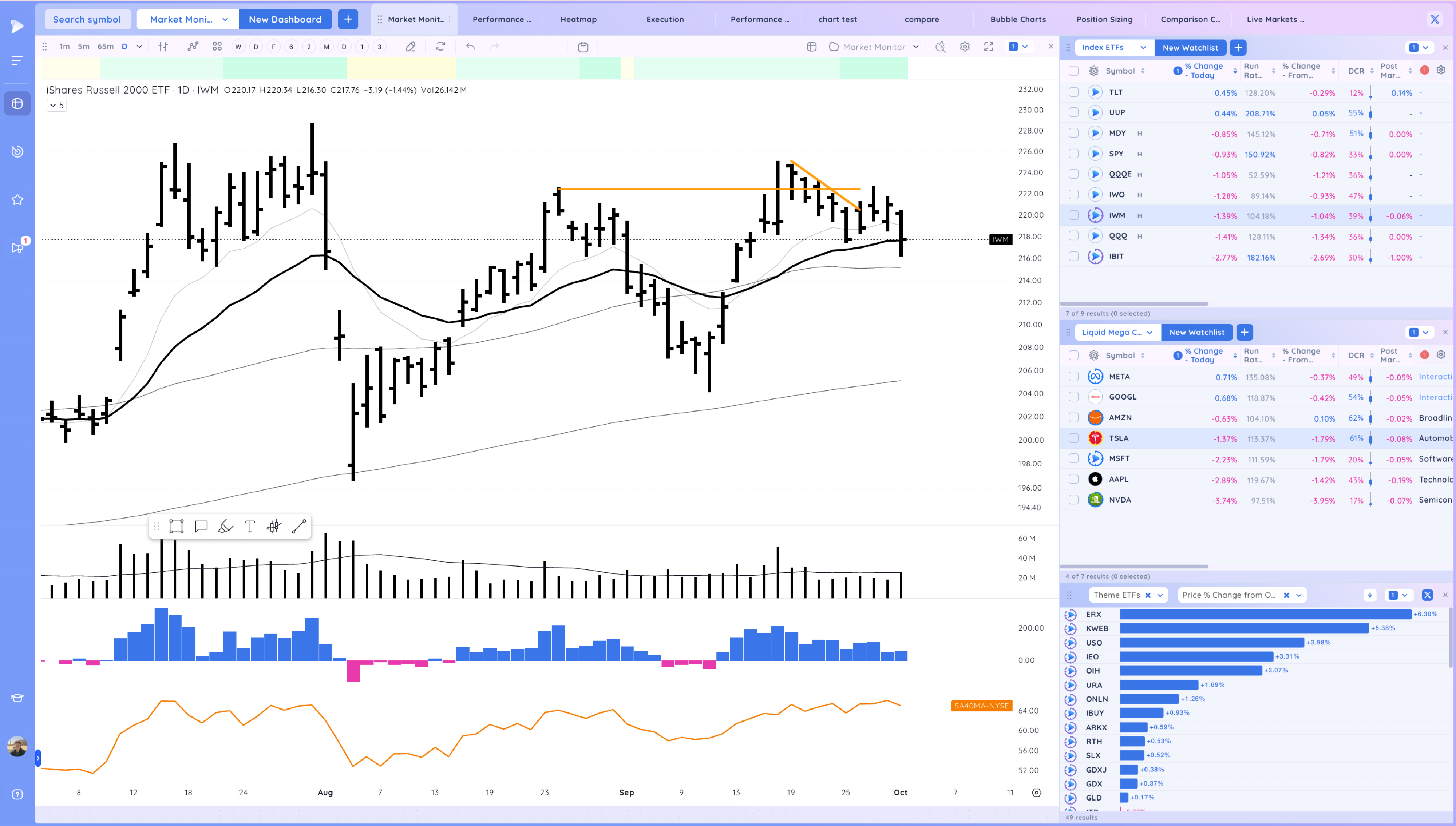
Task: Click the New Dashboard button
Action: pyautogui.click(x=285, y=19)
